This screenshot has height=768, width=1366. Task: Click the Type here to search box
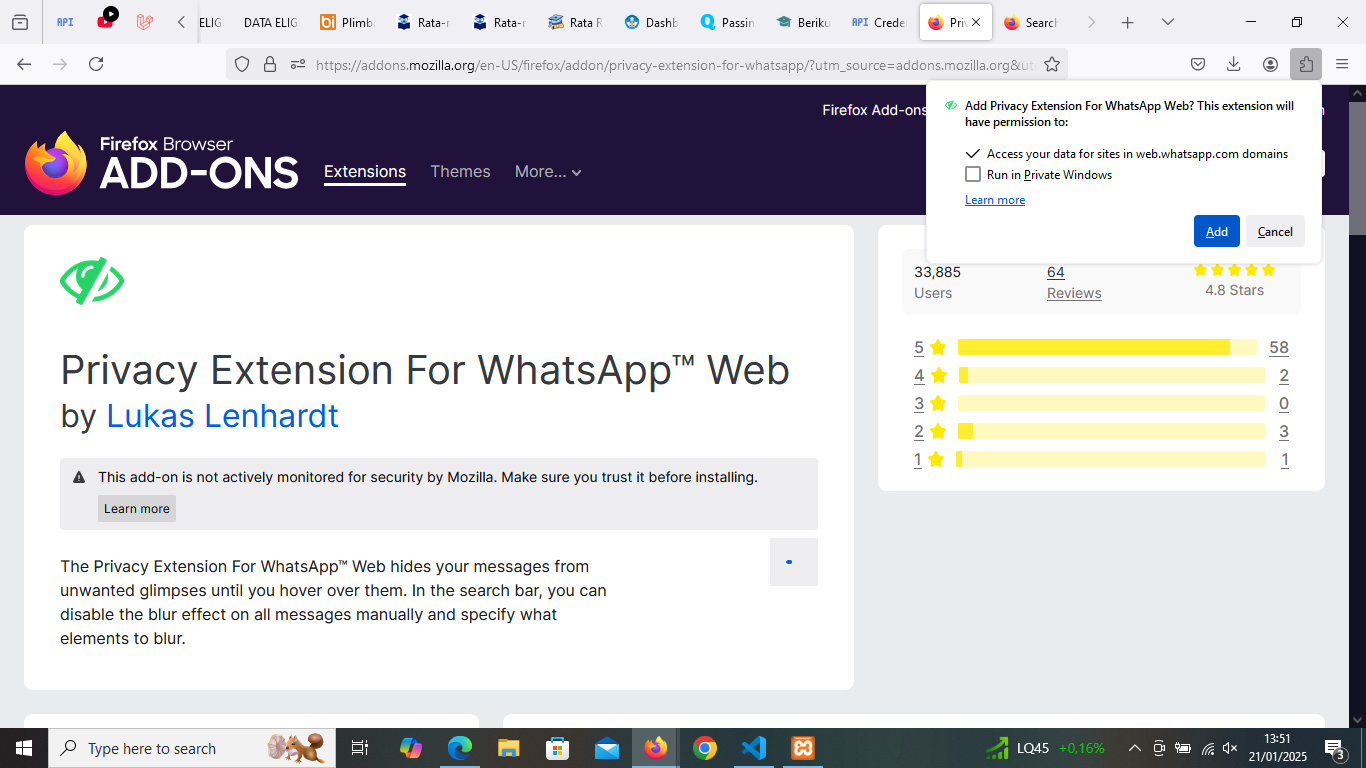[x=190, y=748]
